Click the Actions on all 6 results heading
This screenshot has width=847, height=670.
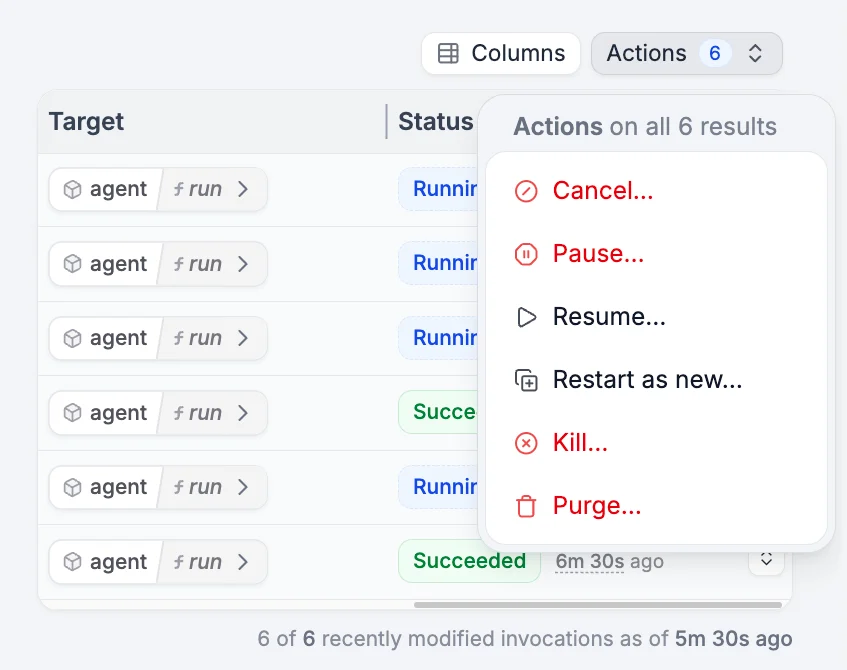coord(644,127)
